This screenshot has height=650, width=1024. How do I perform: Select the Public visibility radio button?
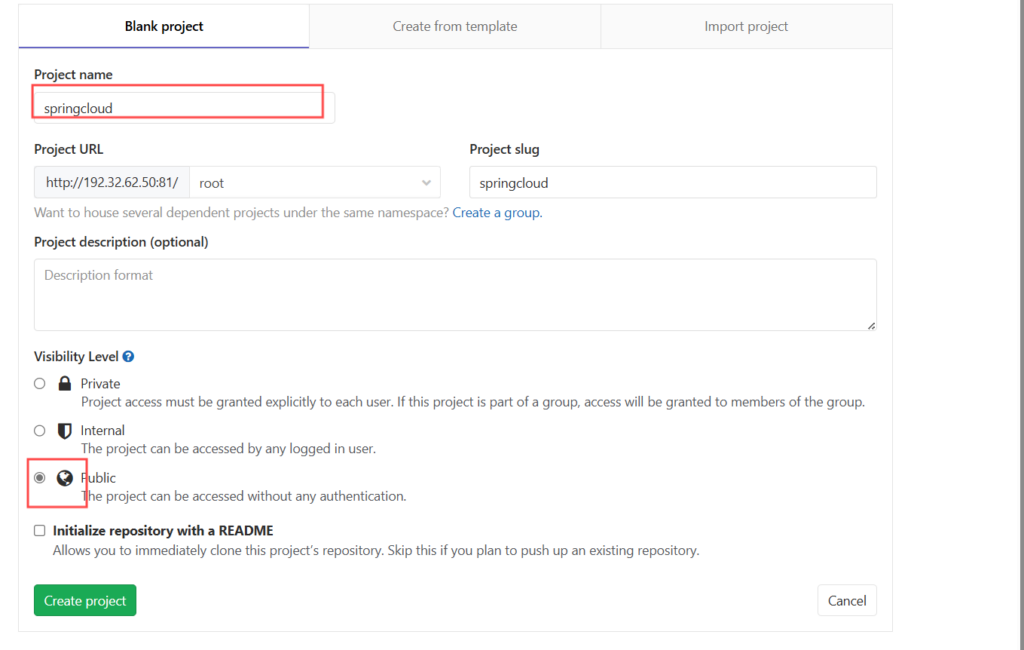pyautogui.click(x=40, y=478)
